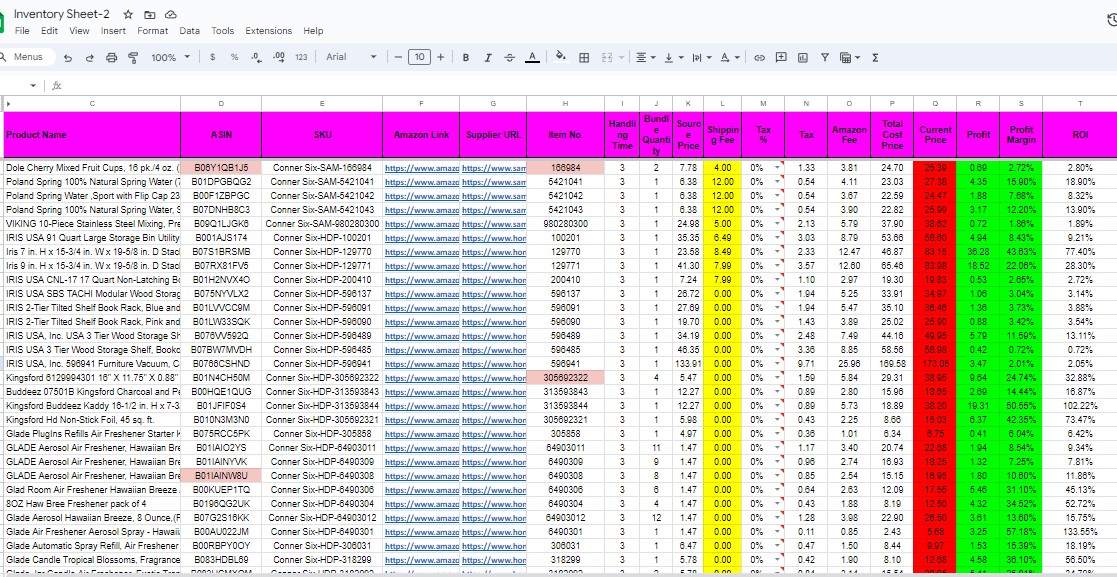Open the Format menu
The image size is (1117, 577).
152,31
